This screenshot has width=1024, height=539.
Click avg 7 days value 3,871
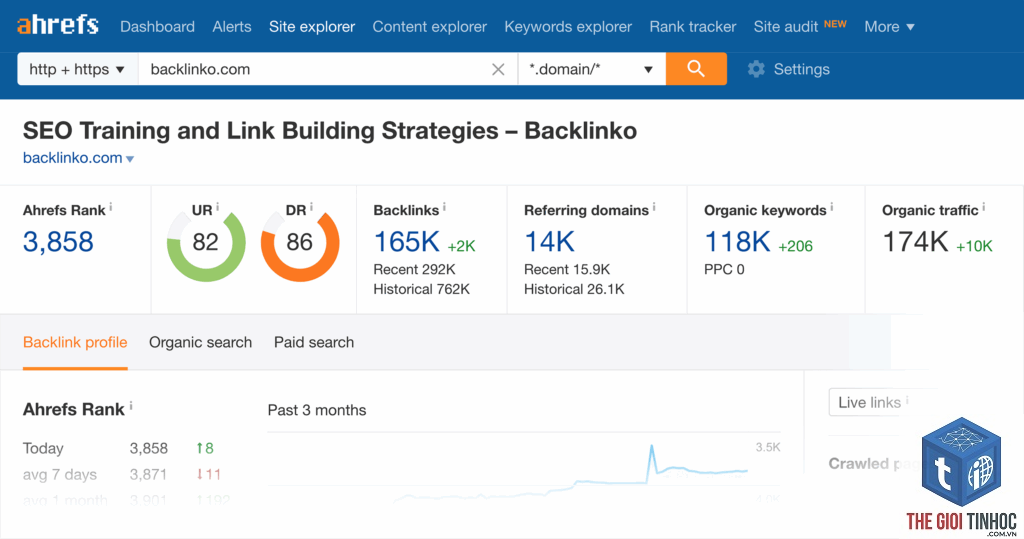149,474
